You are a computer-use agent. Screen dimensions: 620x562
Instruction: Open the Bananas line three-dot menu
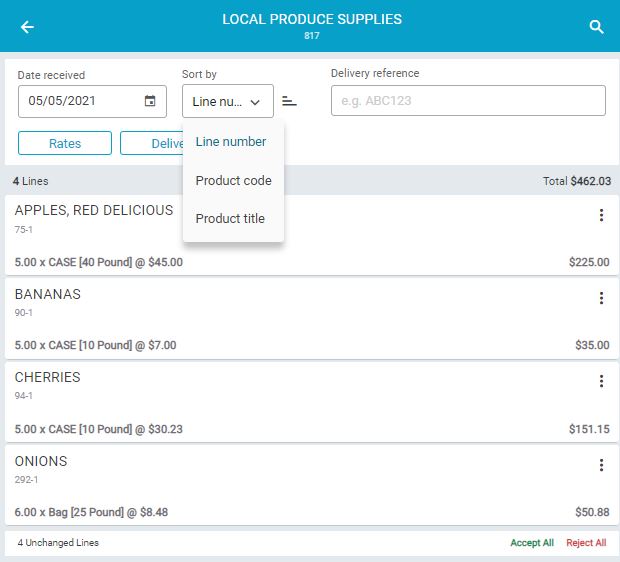[x=601, y=298]
